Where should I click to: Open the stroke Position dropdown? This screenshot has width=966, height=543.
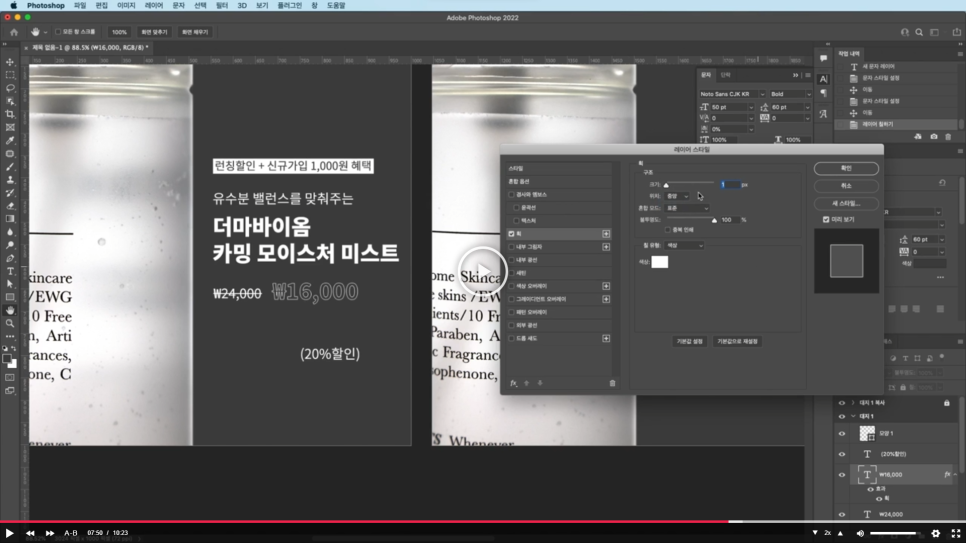pos(677,196)
